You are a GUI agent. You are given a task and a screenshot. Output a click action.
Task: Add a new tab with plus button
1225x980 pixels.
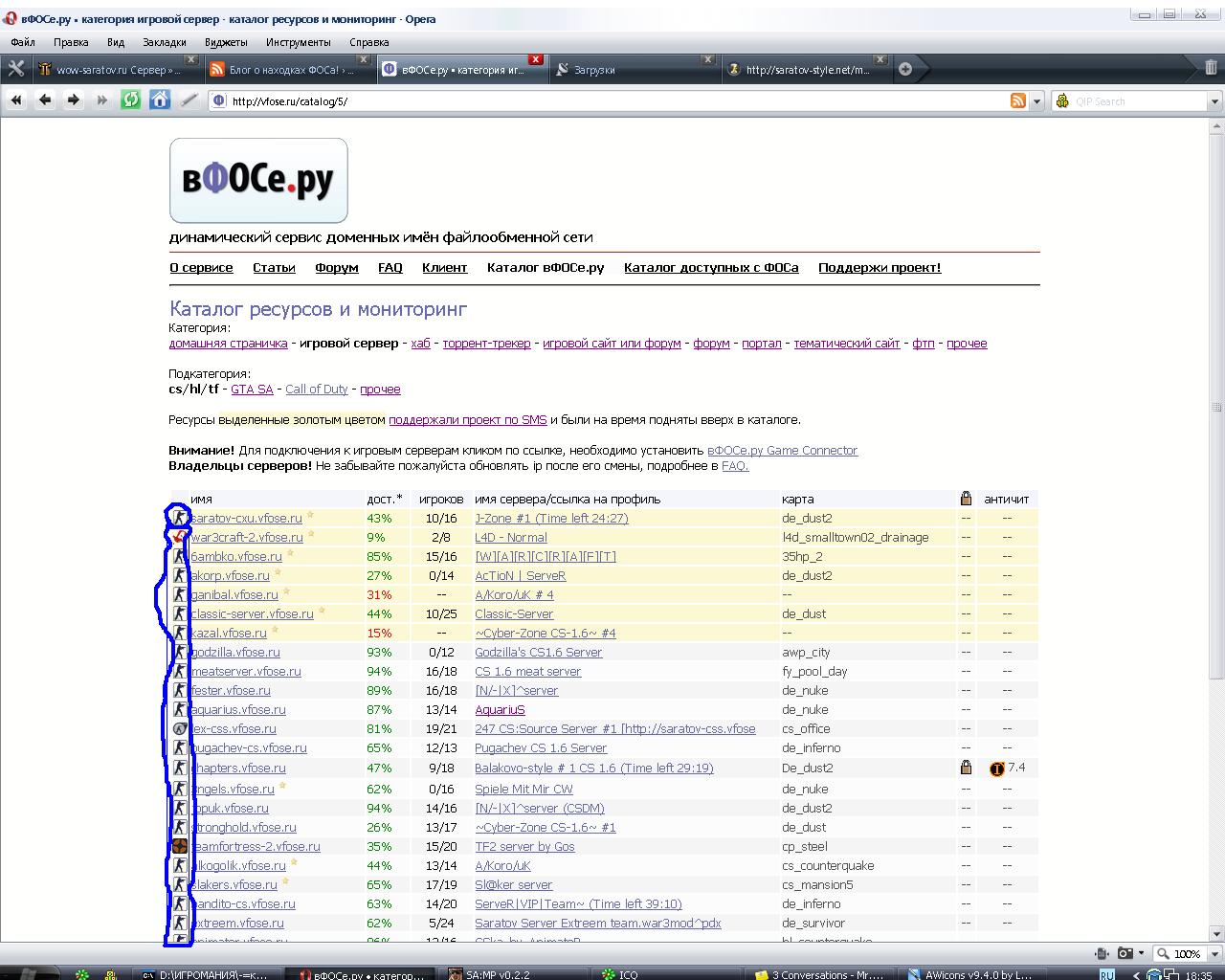point(905,69)
